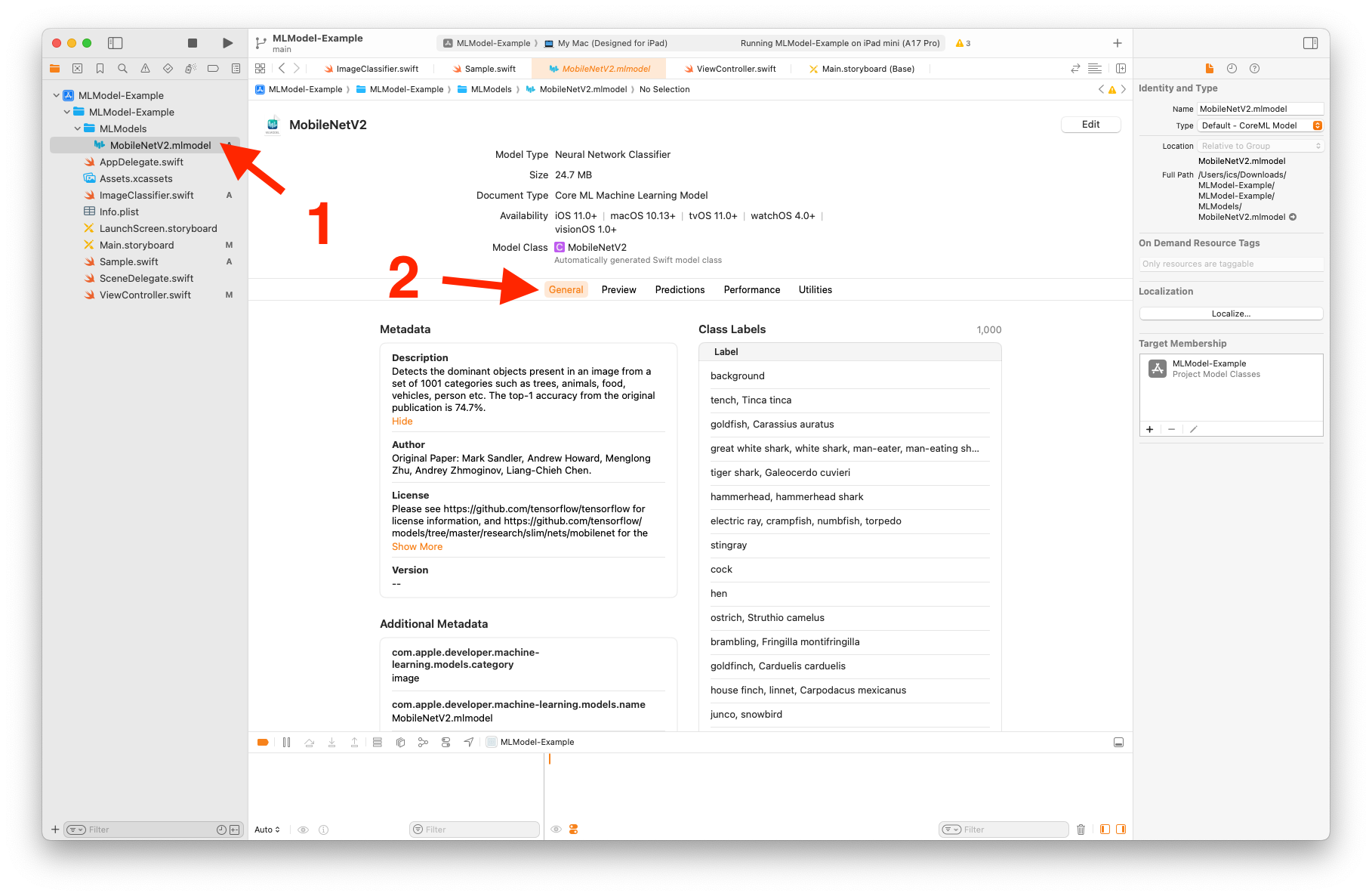This screenshot has width=1372, height=896.
Task: Open the Find navigator magnifier icon
Action: (x=122, y=69)
